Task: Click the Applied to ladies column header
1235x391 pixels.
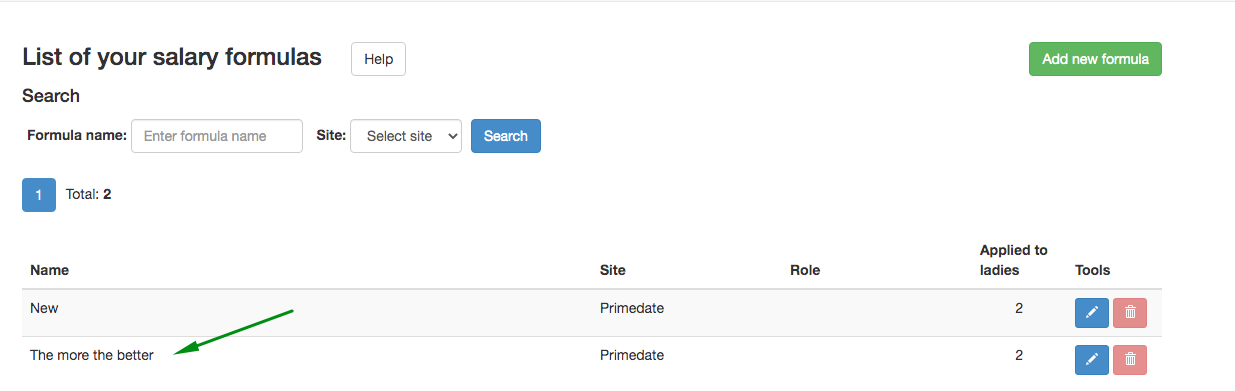Action: coord(1013,260)
